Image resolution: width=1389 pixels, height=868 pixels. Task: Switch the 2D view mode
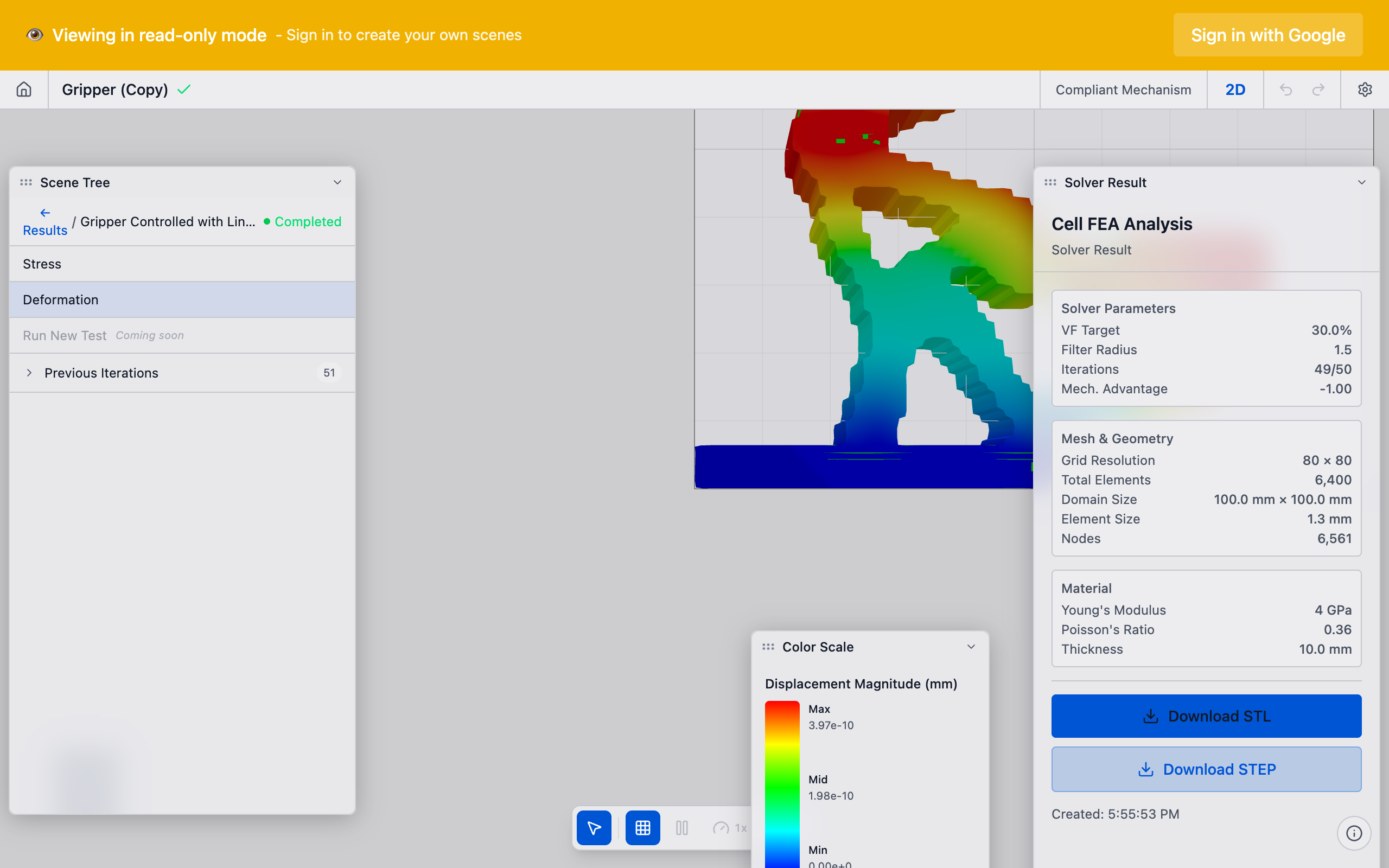(x=1235, y=90)
